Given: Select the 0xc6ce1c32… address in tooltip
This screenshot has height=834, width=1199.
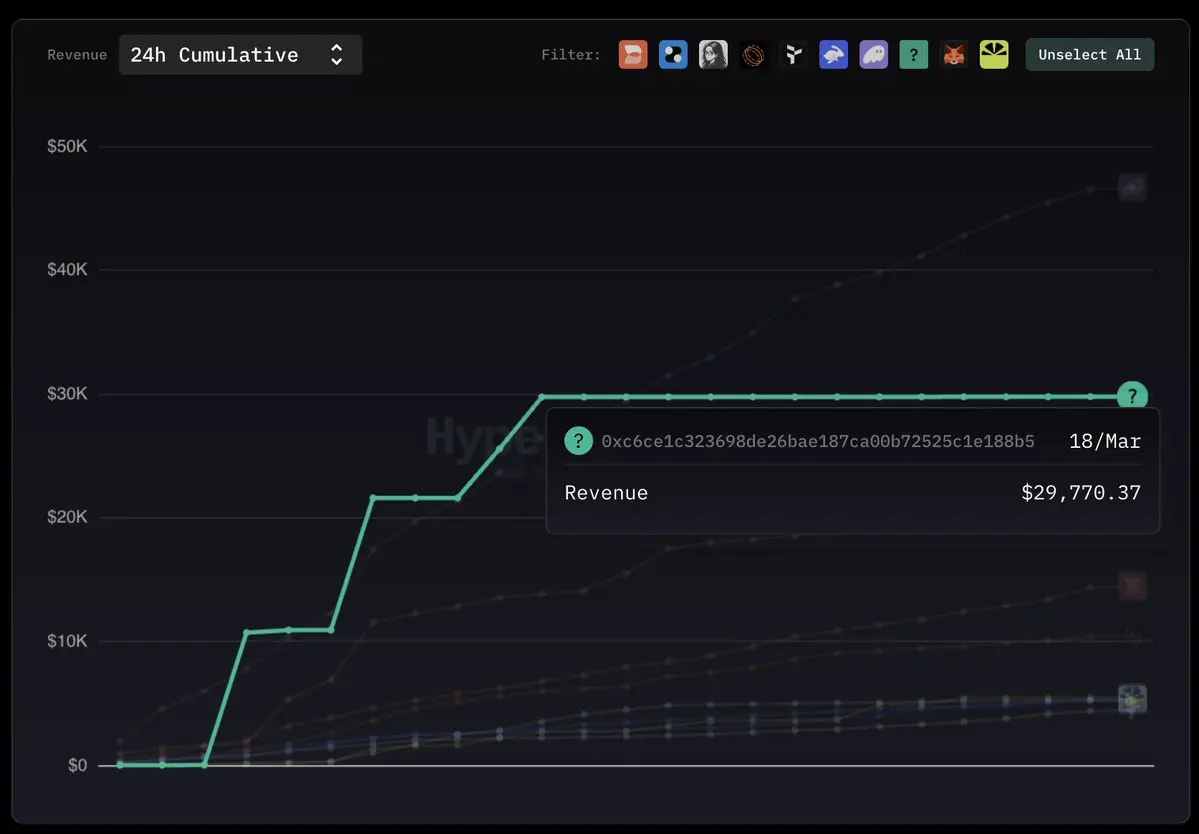Looking at the screenshot, I should 817,441.
